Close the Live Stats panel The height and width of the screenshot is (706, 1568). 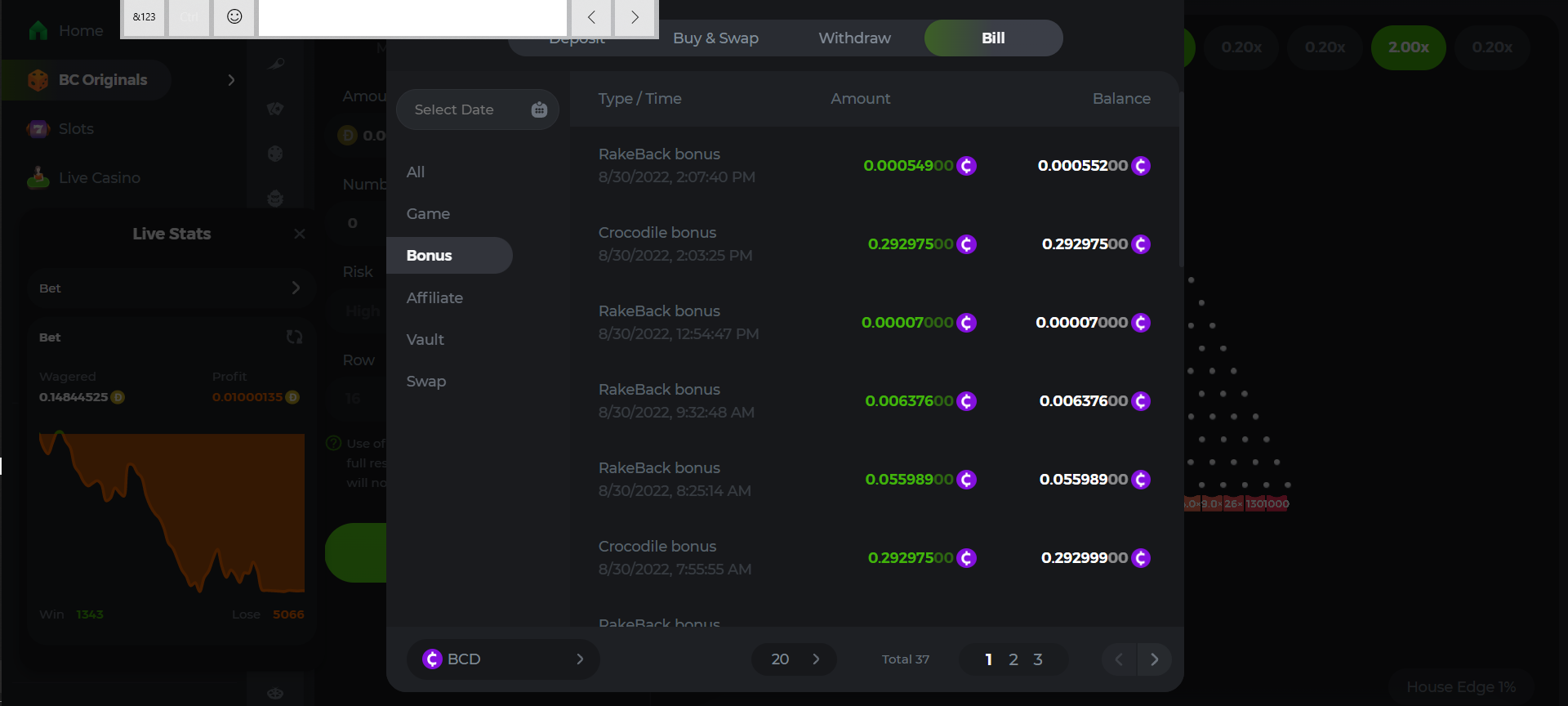(x=300, y=235)
